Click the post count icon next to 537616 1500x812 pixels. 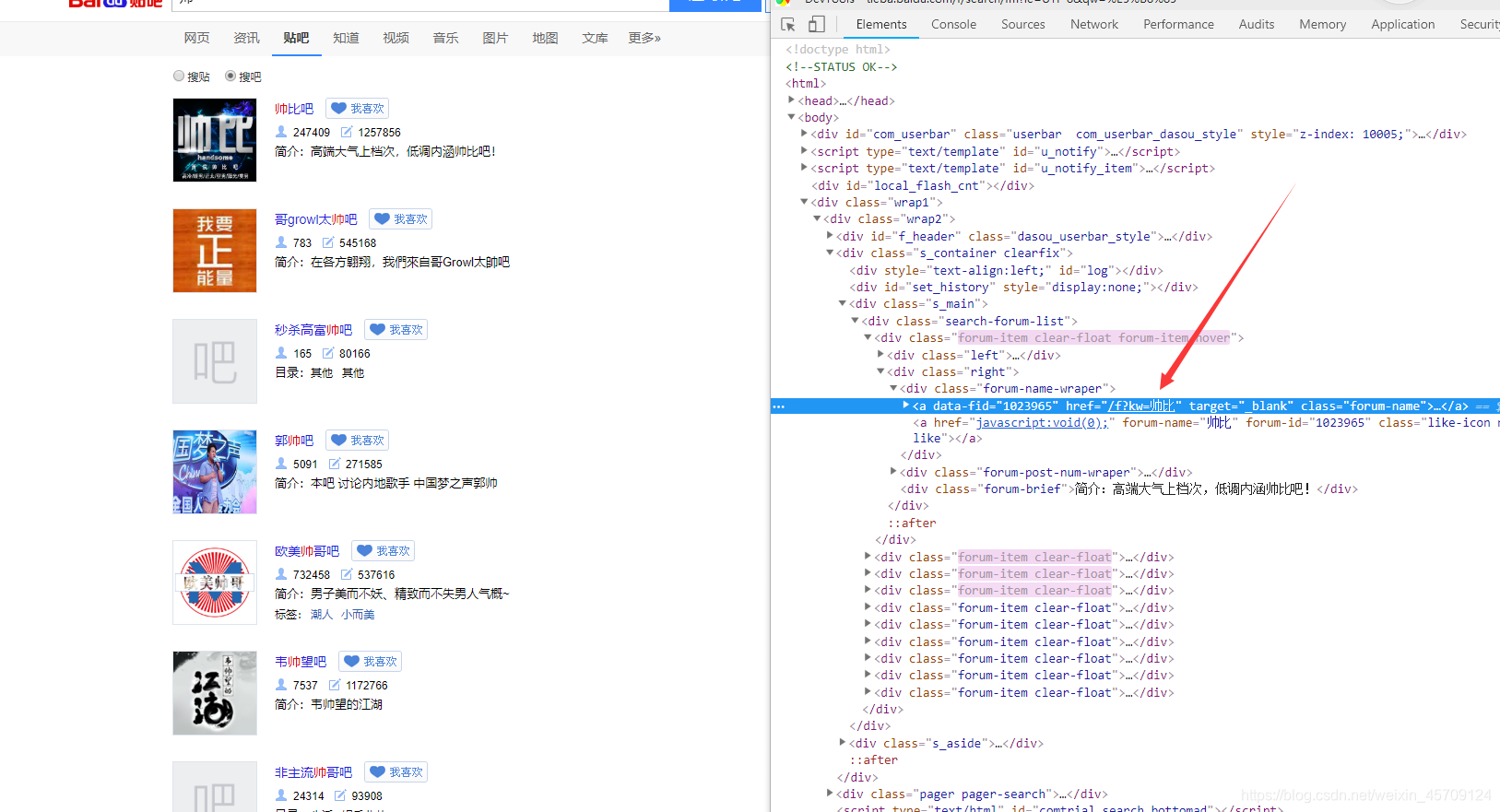(x=347, y=574)
